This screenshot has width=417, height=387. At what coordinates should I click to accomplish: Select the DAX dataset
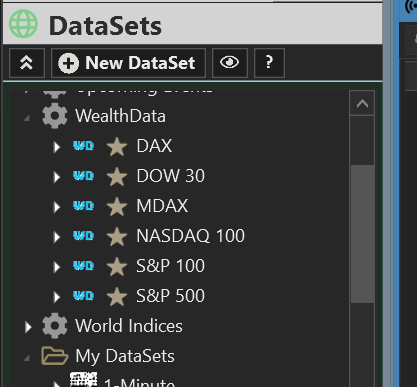[154, 146]
